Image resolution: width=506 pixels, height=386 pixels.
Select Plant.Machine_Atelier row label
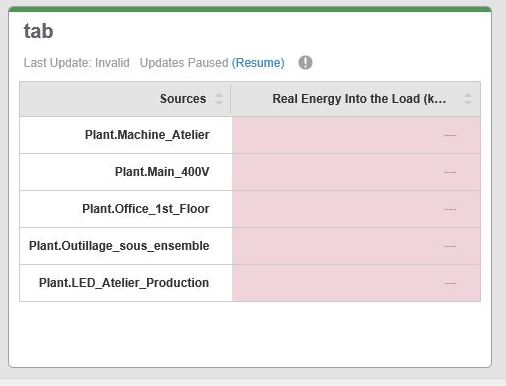tap(147, 135)
